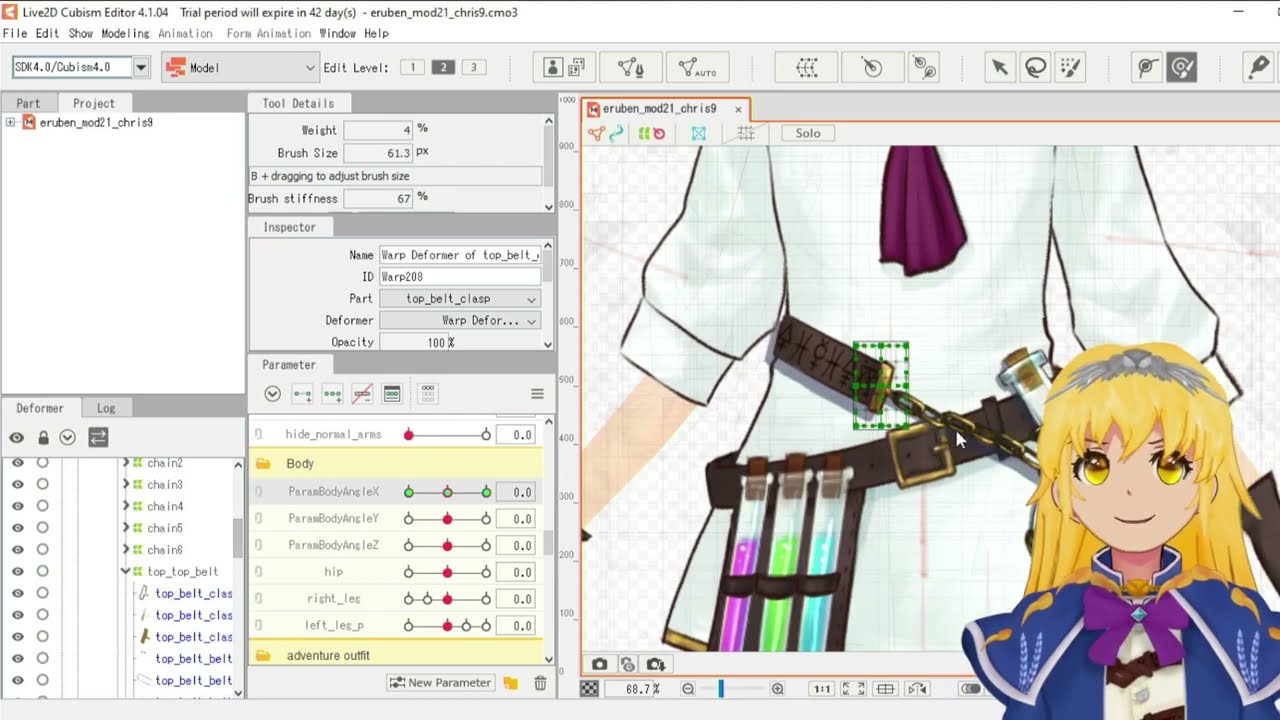
Task: Toggle the Deformer panel header eye icon
Action: pos(17,437)
